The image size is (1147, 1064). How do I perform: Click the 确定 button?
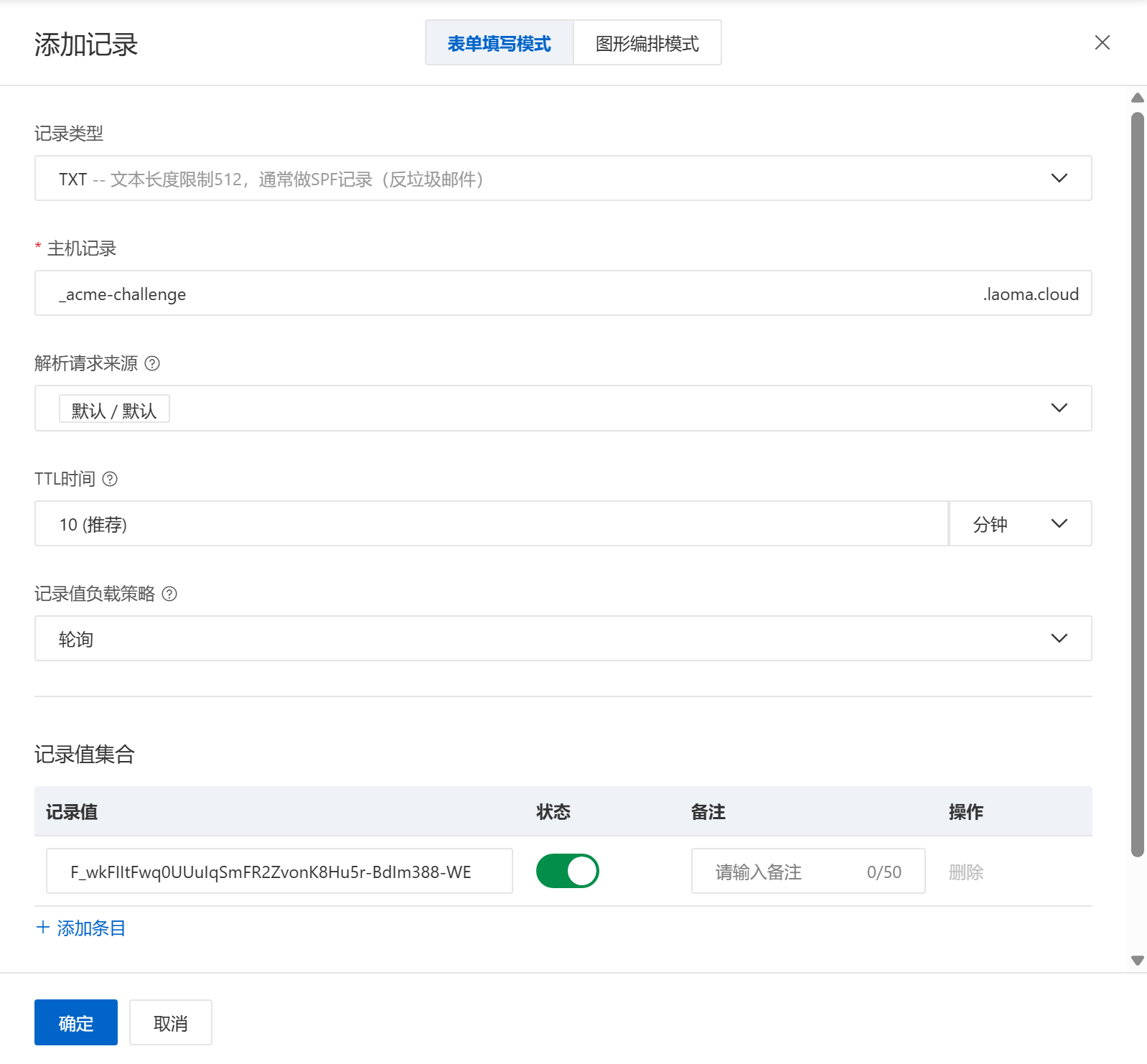pyautogui.click(x=76, y=1023)
